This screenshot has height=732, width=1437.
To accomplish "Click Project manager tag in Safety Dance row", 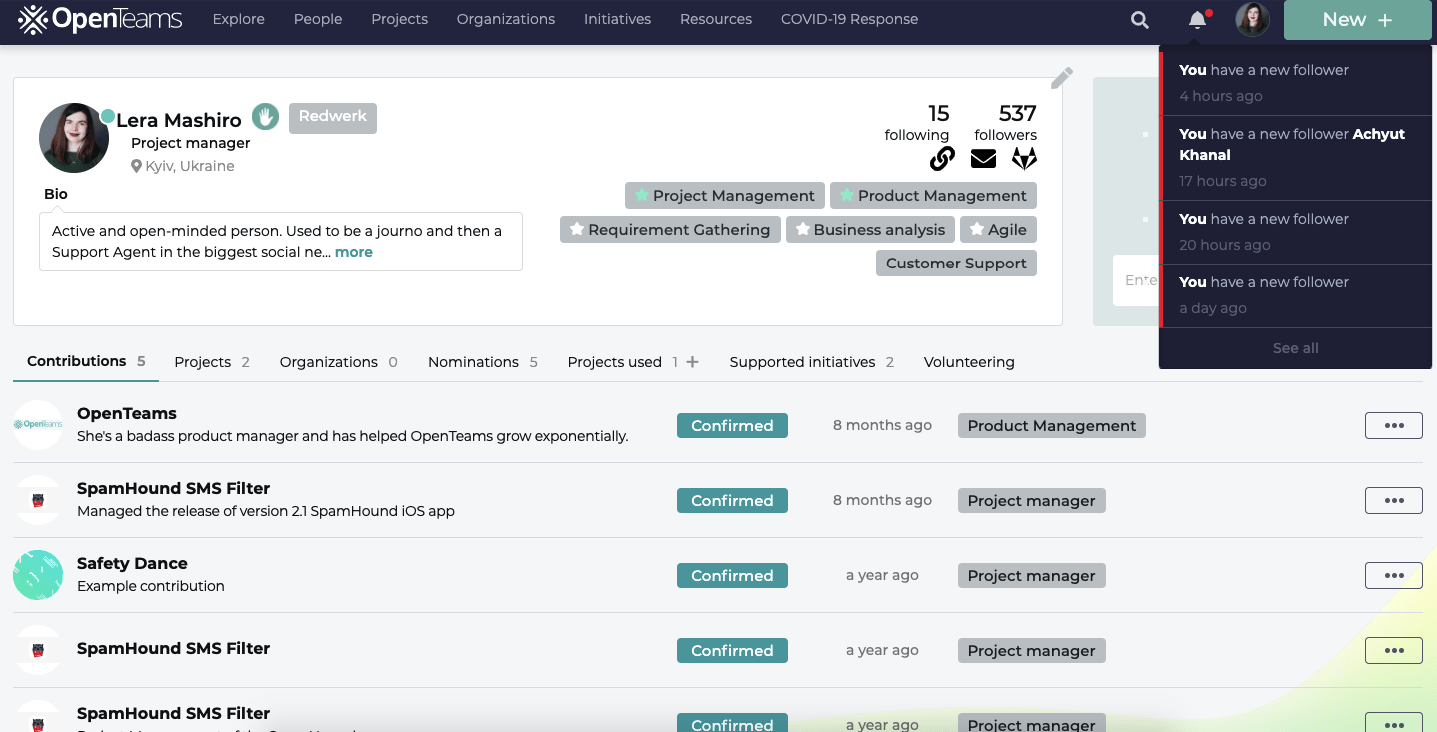I will (1031, 575).
